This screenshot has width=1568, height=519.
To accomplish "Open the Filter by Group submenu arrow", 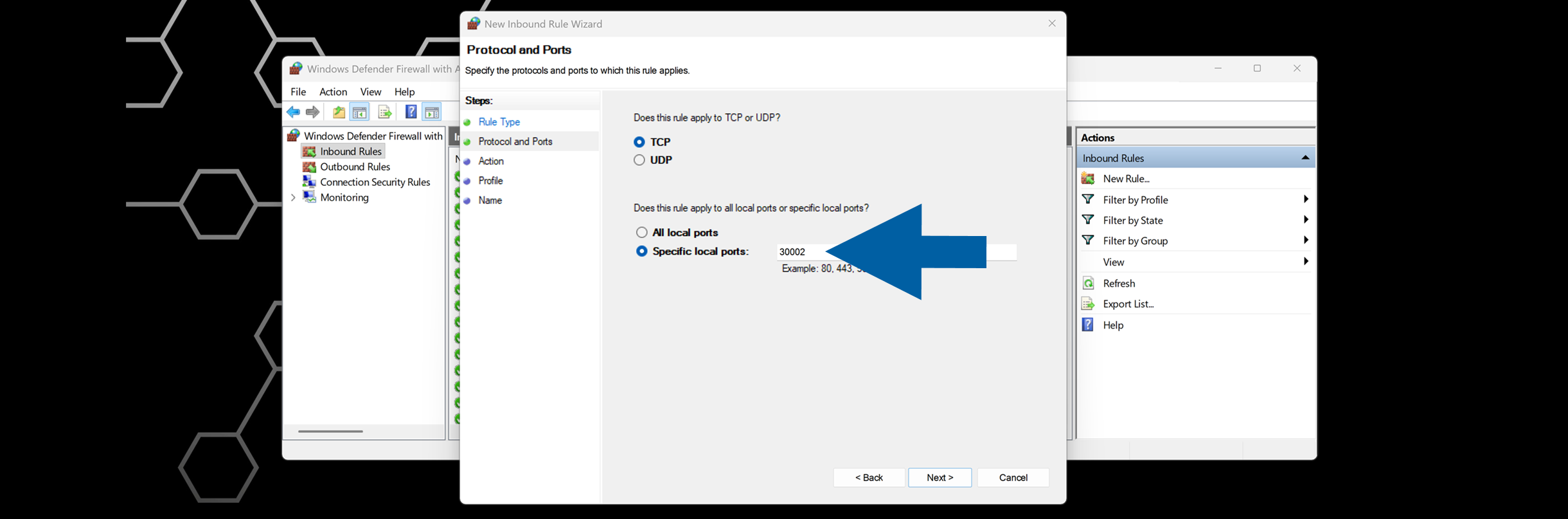I will coord(1306,241).
